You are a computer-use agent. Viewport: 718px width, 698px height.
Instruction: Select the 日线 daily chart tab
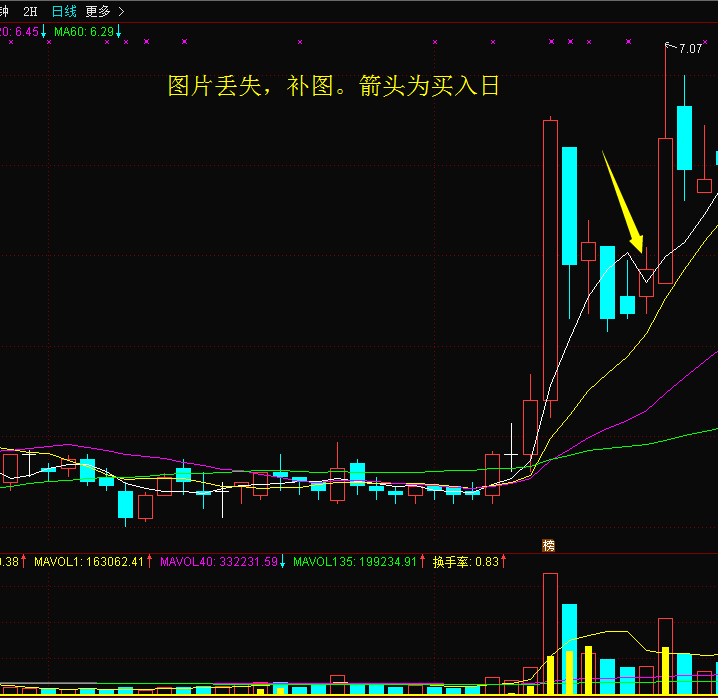(64, 11)
